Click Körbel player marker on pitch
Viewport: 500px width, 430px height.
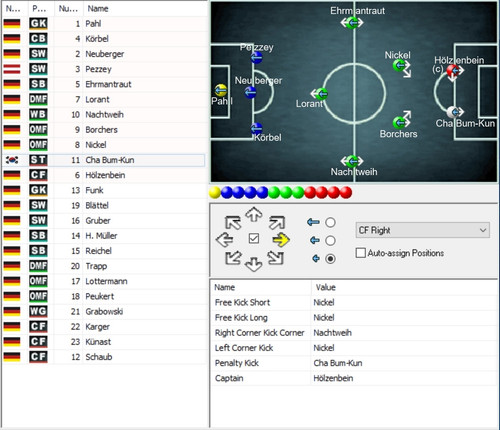(x=256, y=129)
